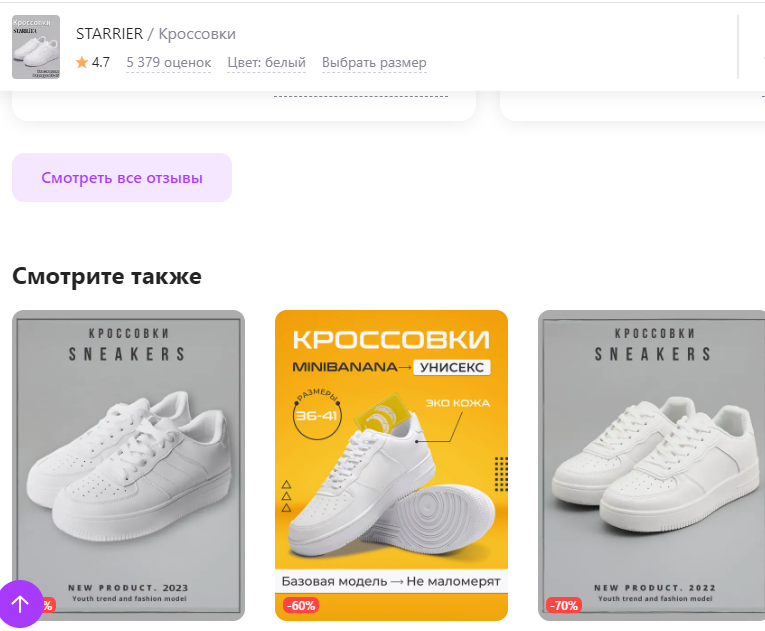Open the 2023 white sneakers product card
This screenshot has height=631, width=765.
pyautogui.click(x=128, y=465)
